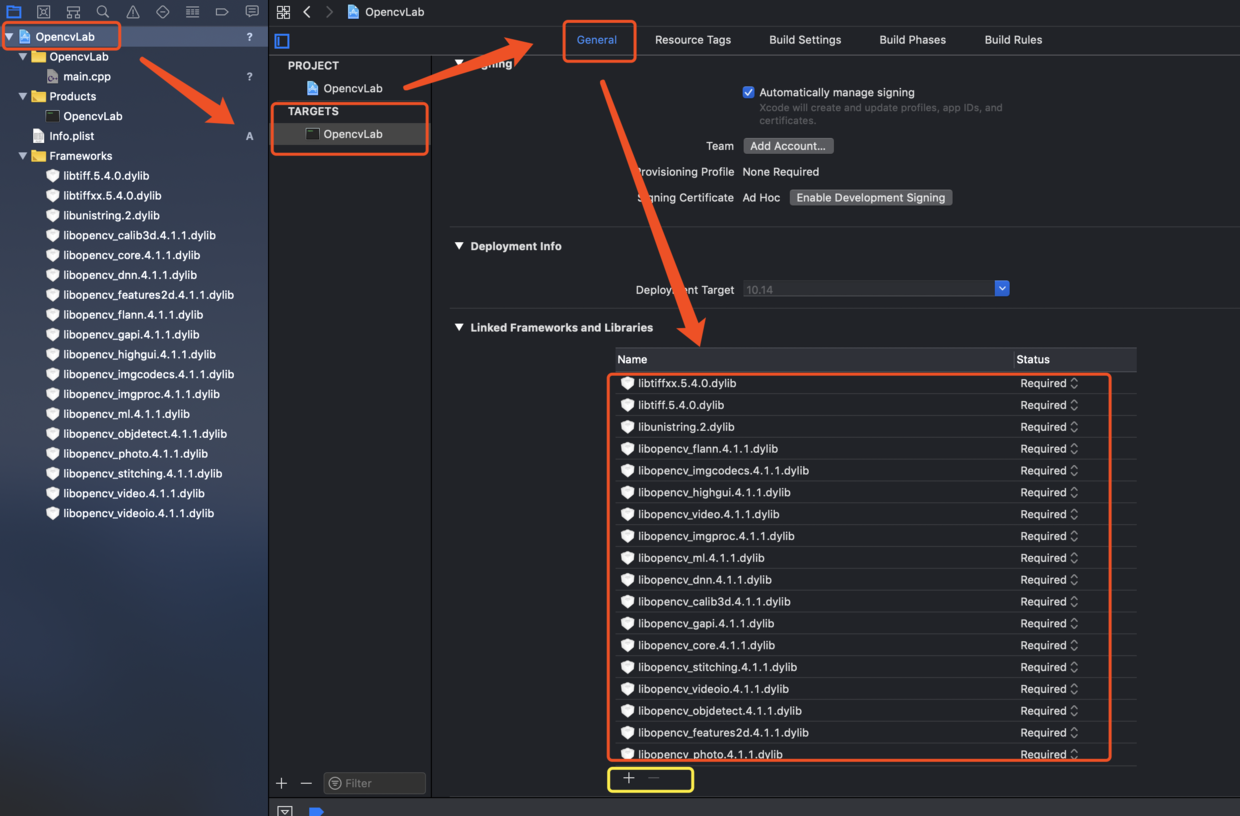Viewport: 1240px width, 816px height.
Task: Open the Deployment Target dropdown
Action: click(x=1002, y=288)
